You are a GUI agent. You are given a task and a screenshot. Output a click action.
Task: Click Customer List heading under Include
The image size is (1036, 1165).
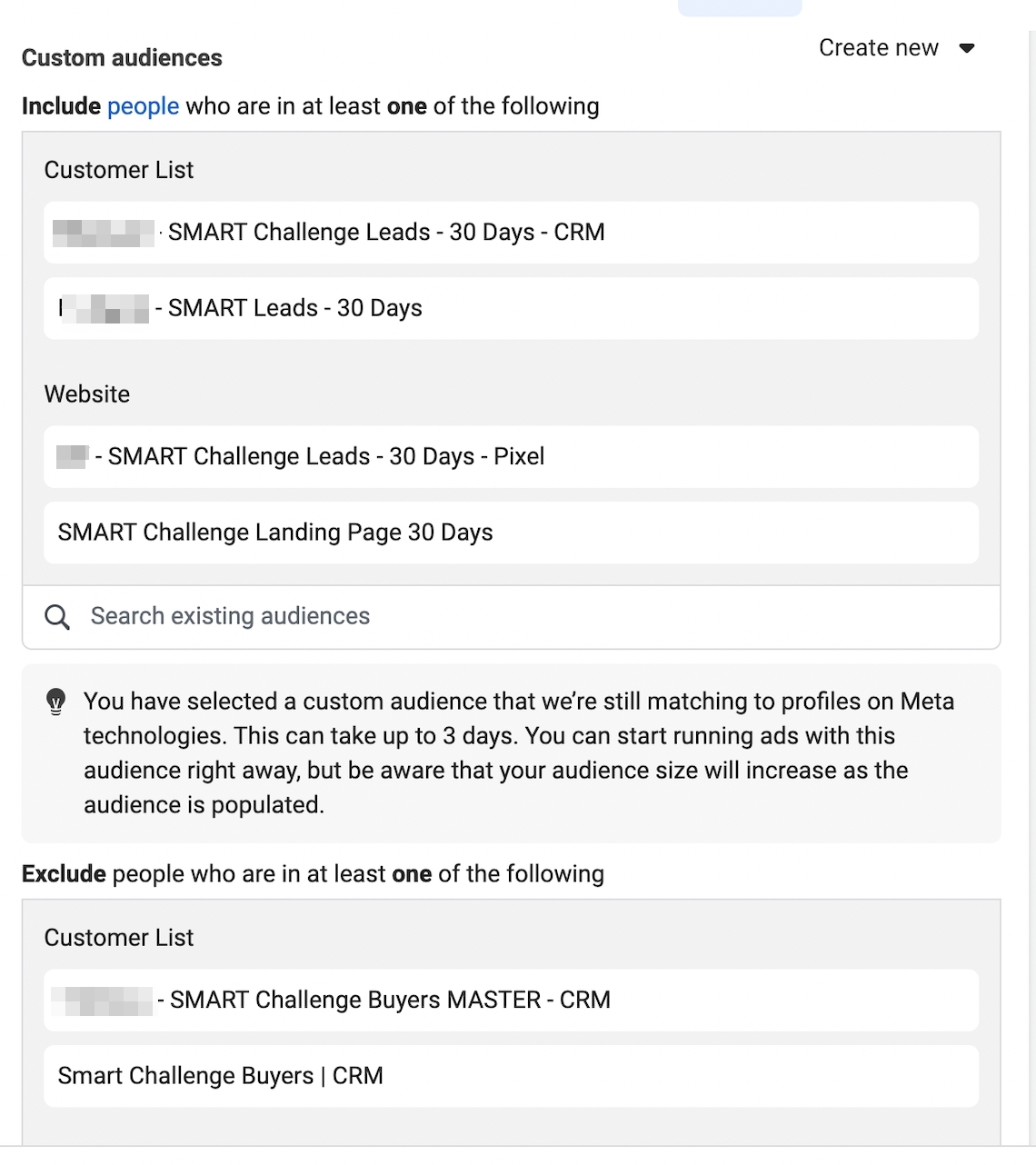tap(119, 171)
